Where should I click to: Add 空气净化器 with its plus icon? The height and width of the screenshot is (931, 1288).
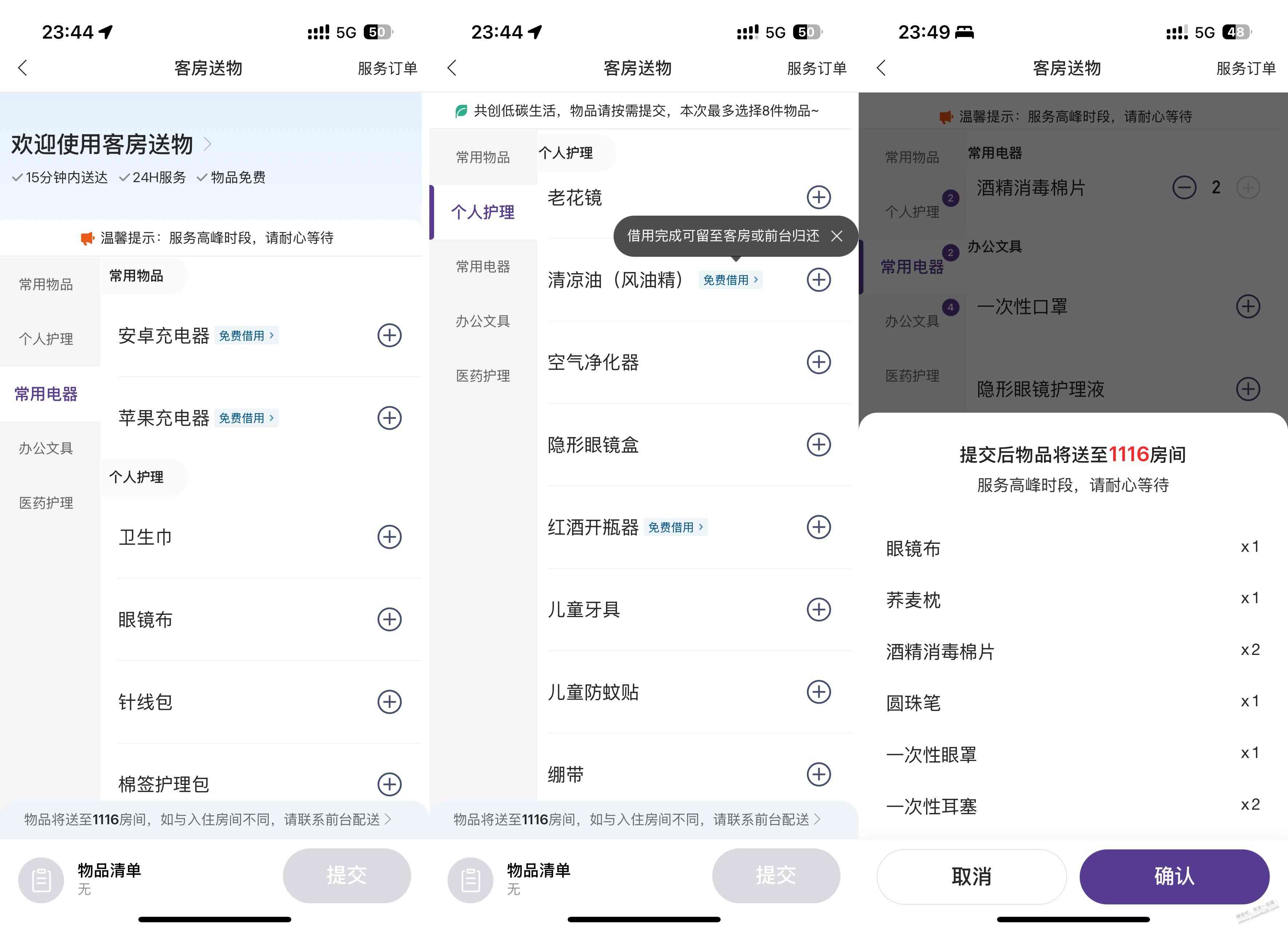(819, 362)
